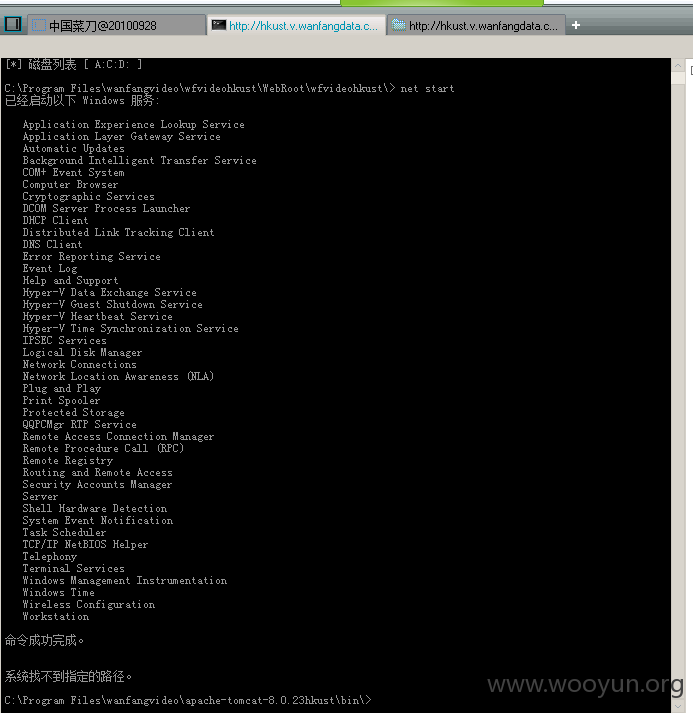This screenshot has width=693, height=713.
Task: Click 'Security Accounts Manager' line
Action: (x=97, y=485)
